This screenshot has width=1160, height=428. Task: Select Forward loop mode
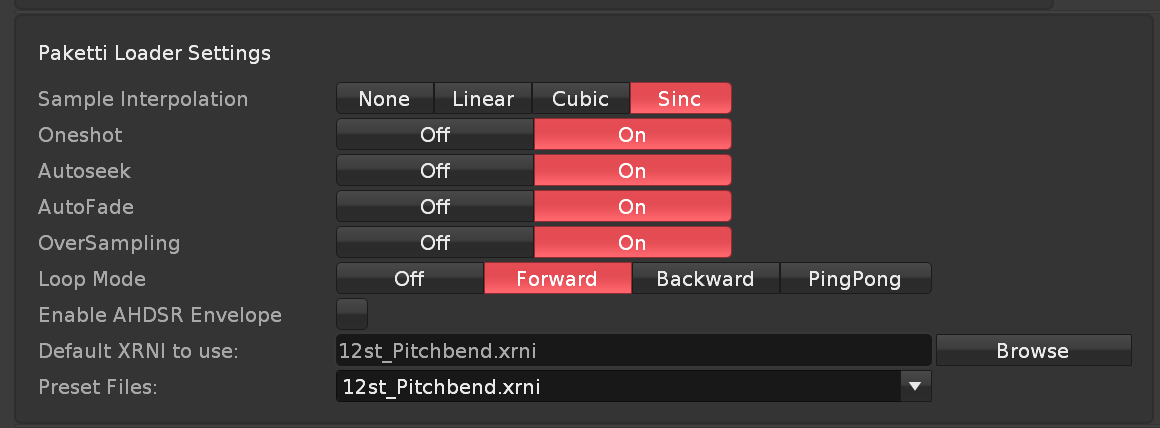557,279
